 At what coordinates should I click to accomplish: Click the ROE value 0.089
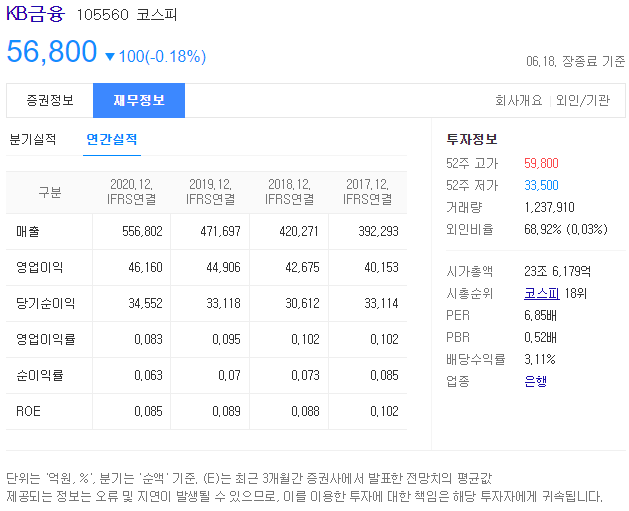tap(226, 411)
